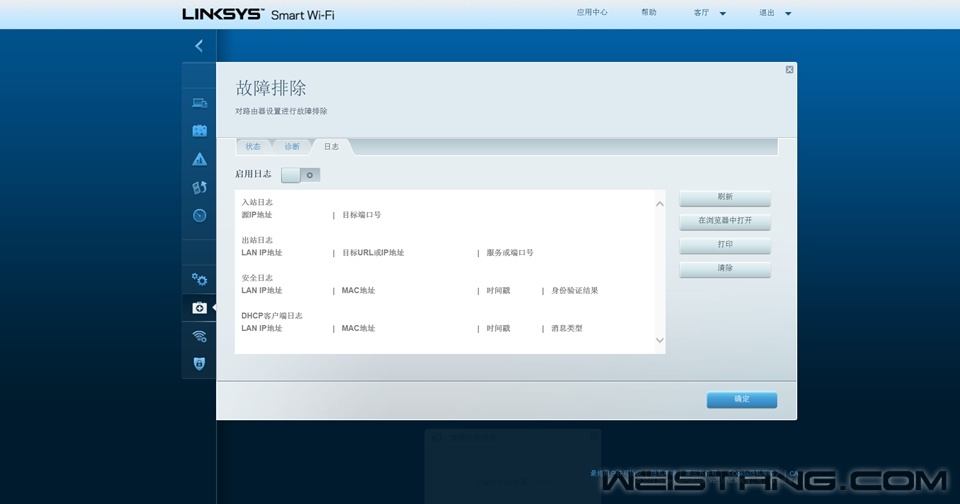This screenshot has width=960, height=504.
Task: Open Connectivity settings gears icon
Action: [199, 279]
